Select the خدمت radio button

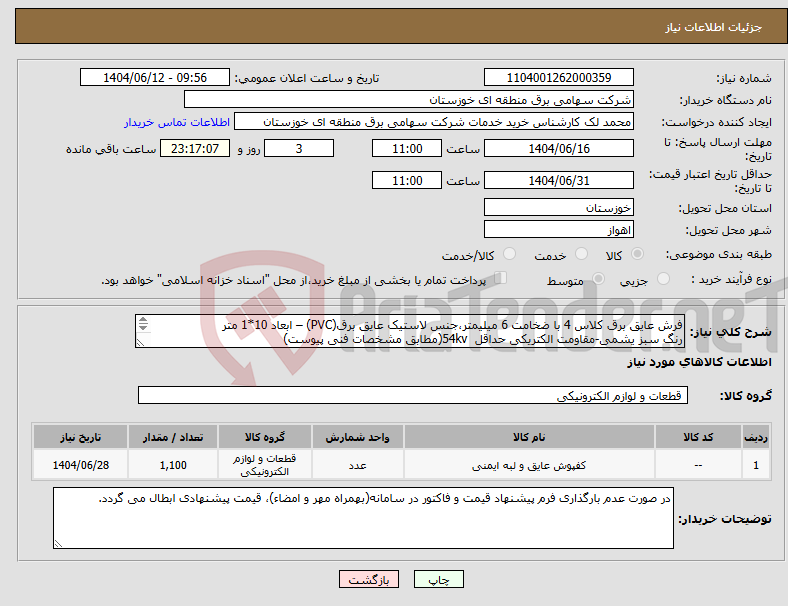pyautogui.click(x=581, y=254)
